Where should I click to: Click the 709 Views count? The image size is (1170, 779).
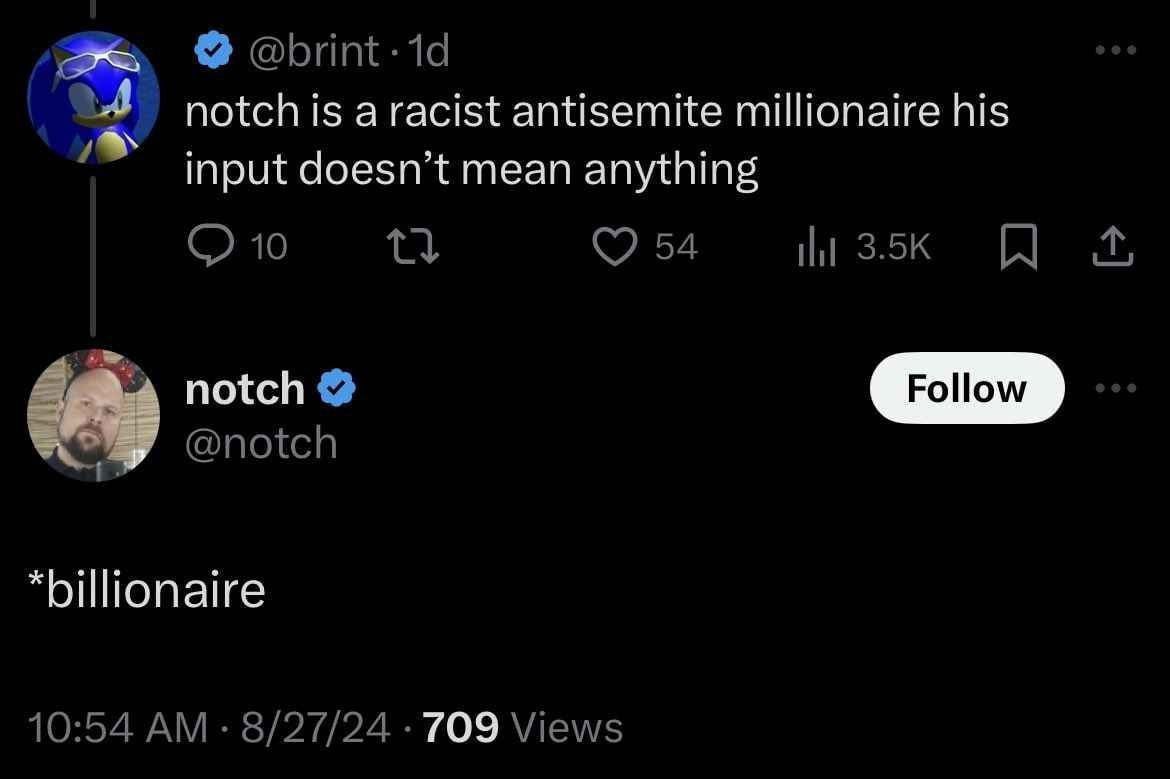coord(522,728)
